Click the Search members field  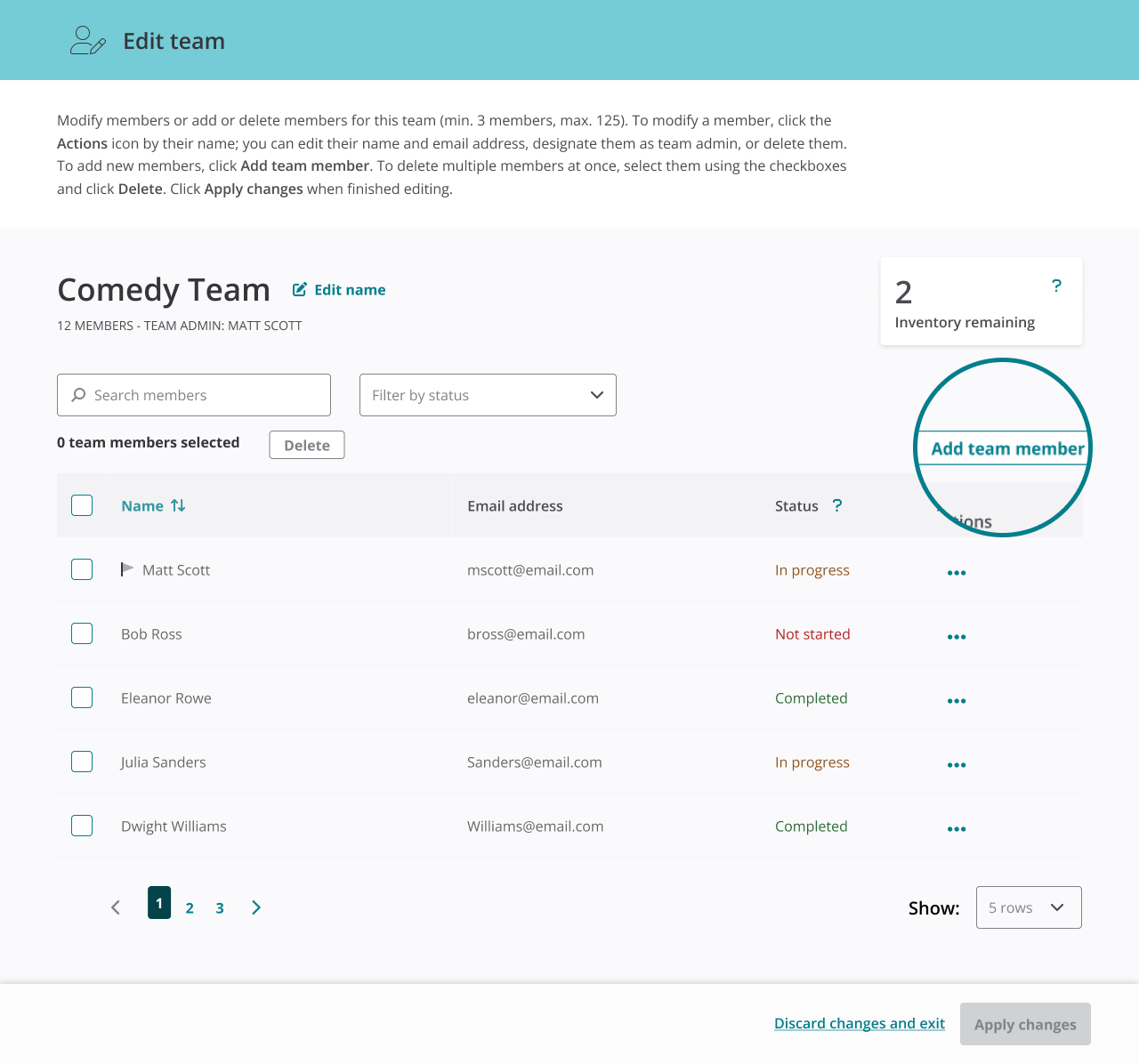click(194, 395)
